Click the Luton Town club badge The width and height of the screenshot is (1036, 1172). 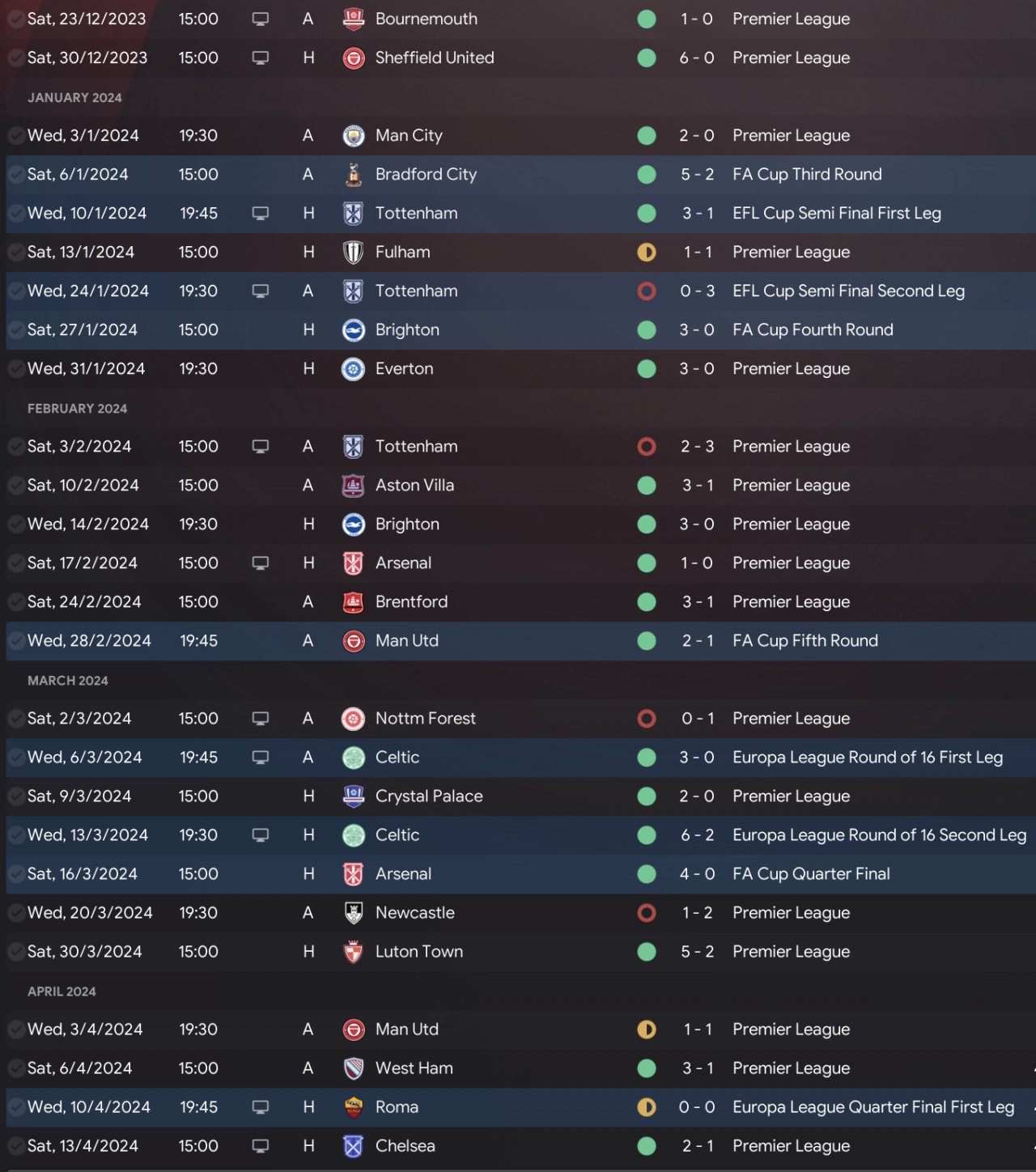tap(354, 951)
